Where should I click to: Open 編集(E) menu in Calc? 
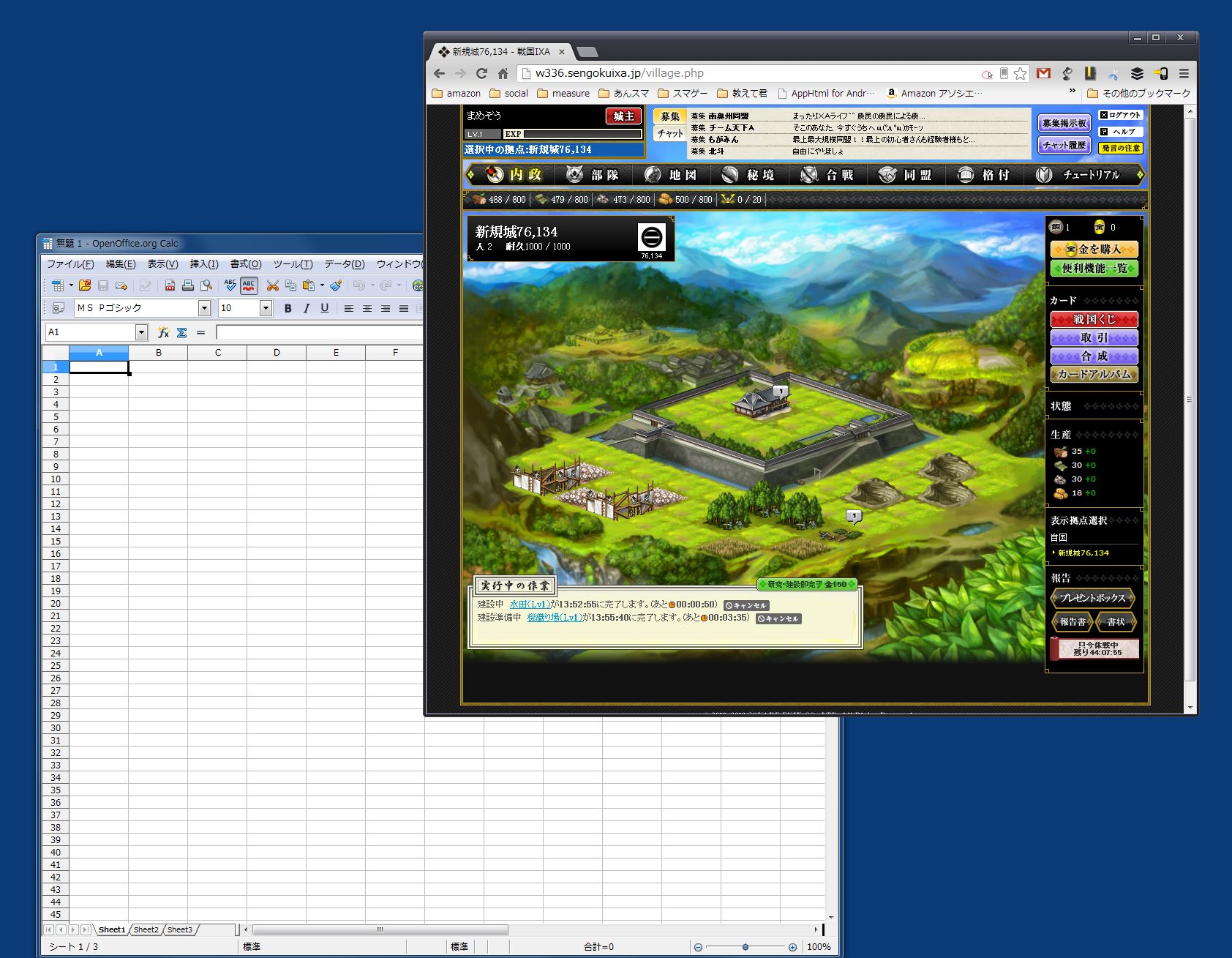[x=121, y=263]
